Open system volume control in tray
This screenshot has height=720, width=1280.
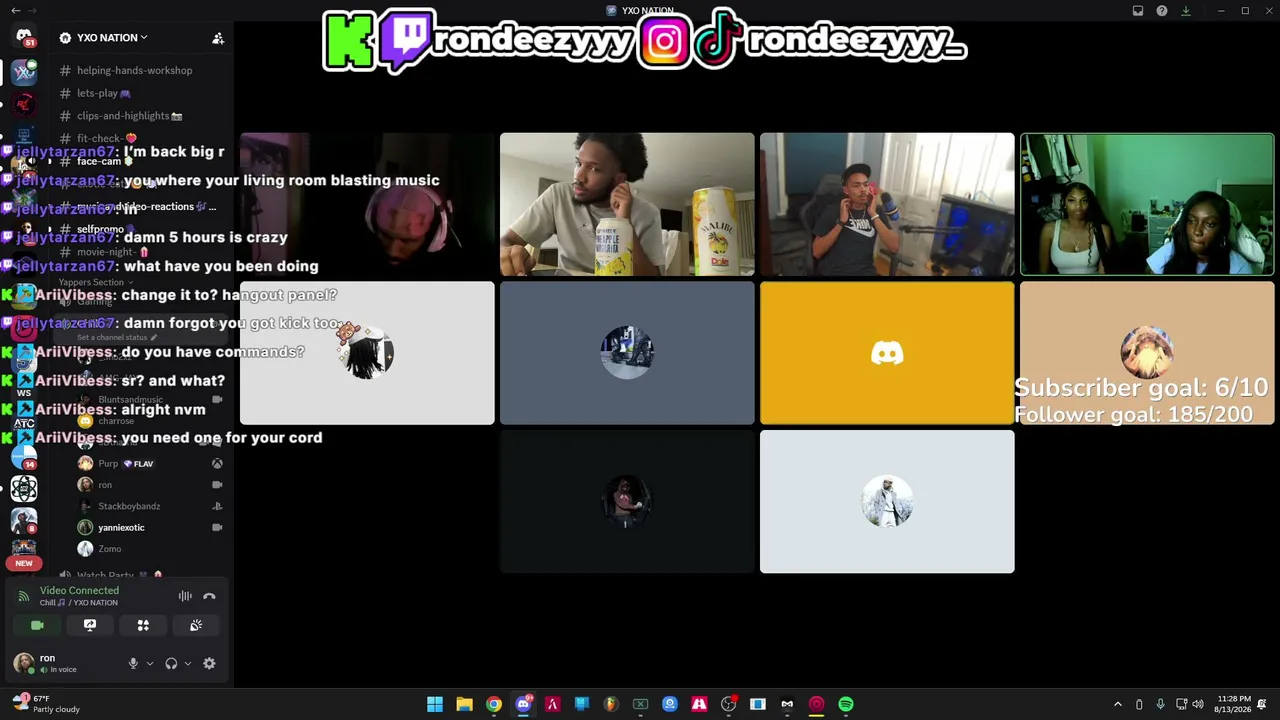point(1198,704)
